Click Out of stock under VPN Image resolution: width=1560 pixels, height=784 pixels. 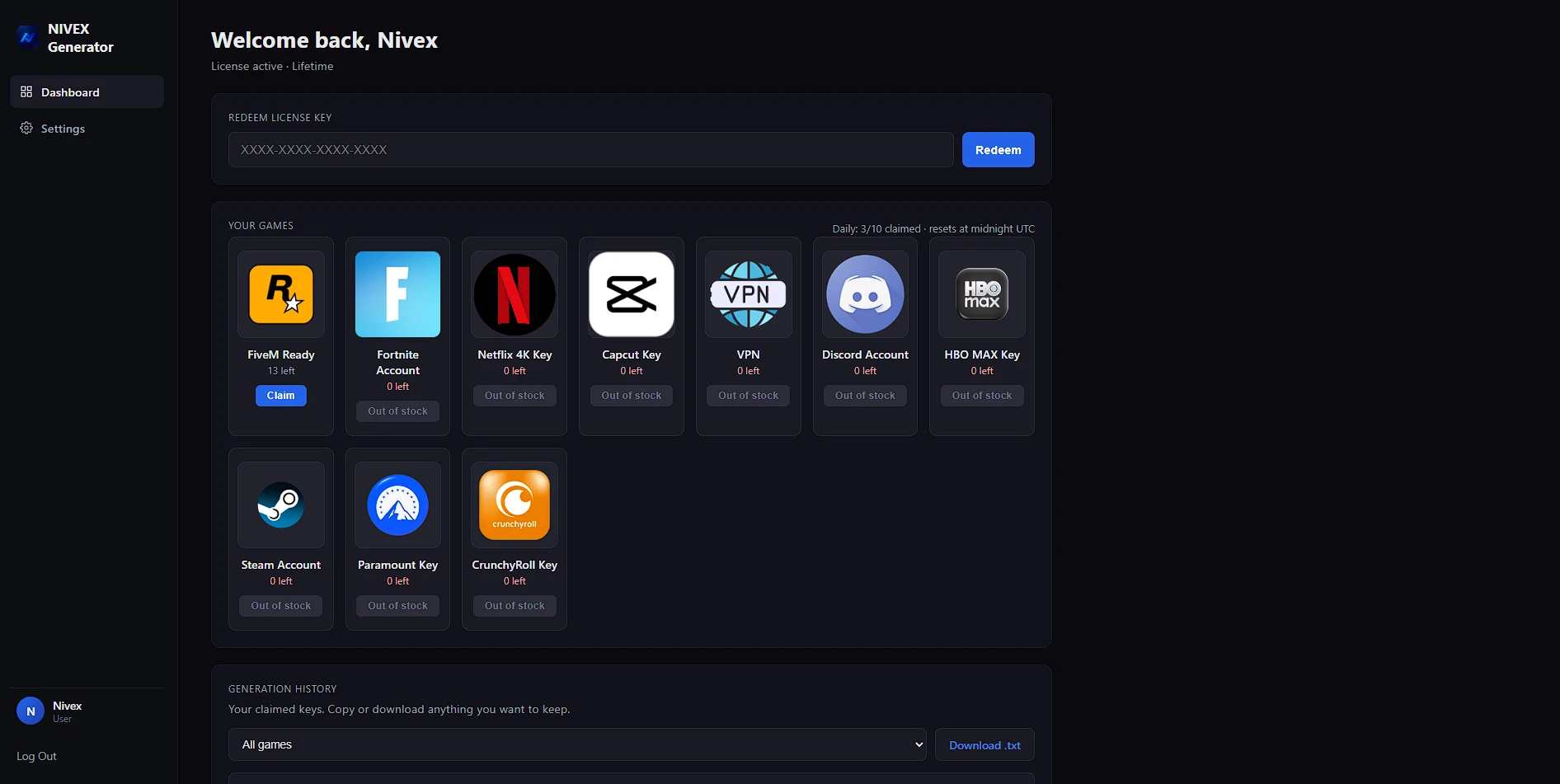[749, 396]
